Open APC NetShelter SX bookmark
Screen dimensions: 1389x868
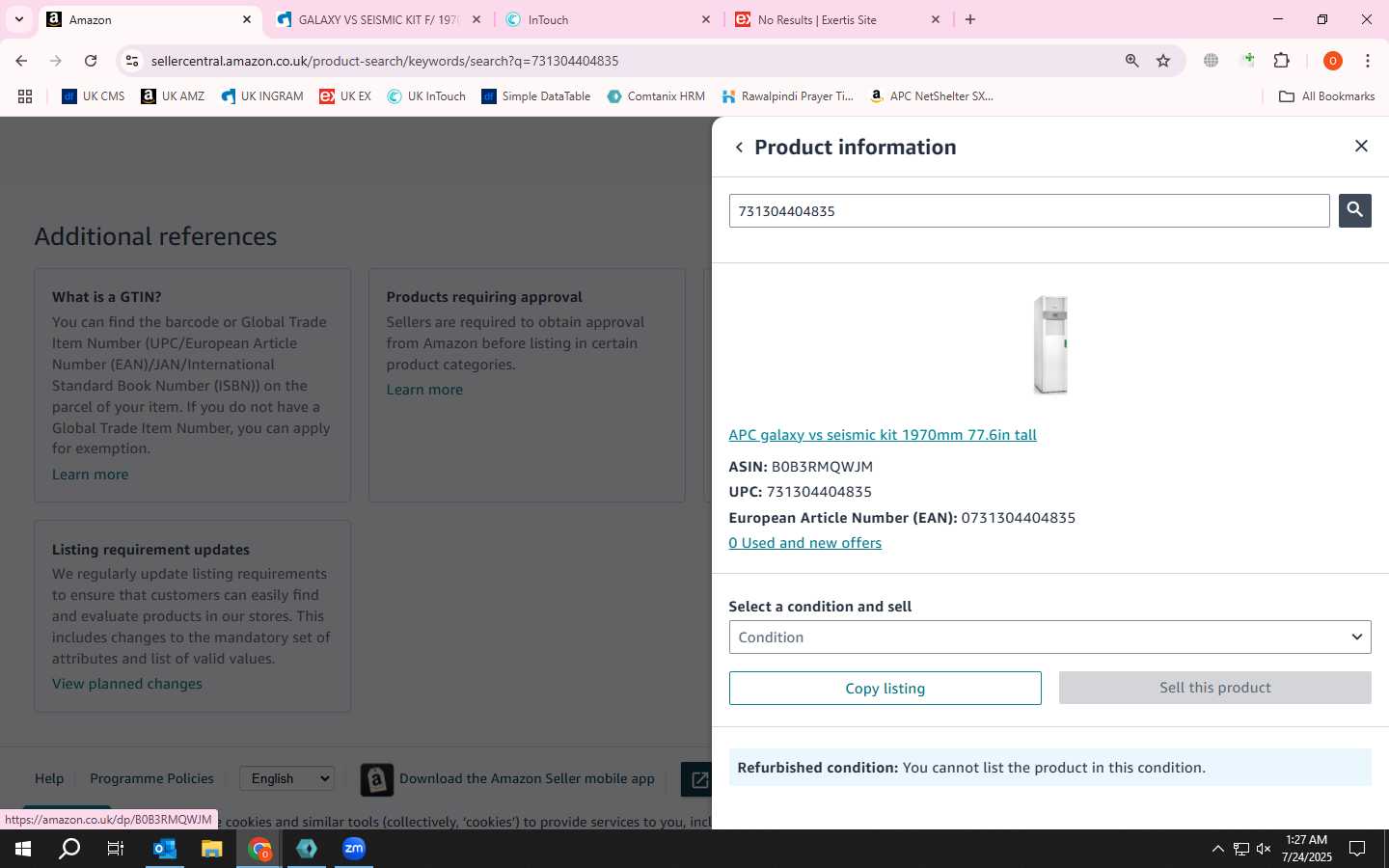tap(932, 96)
